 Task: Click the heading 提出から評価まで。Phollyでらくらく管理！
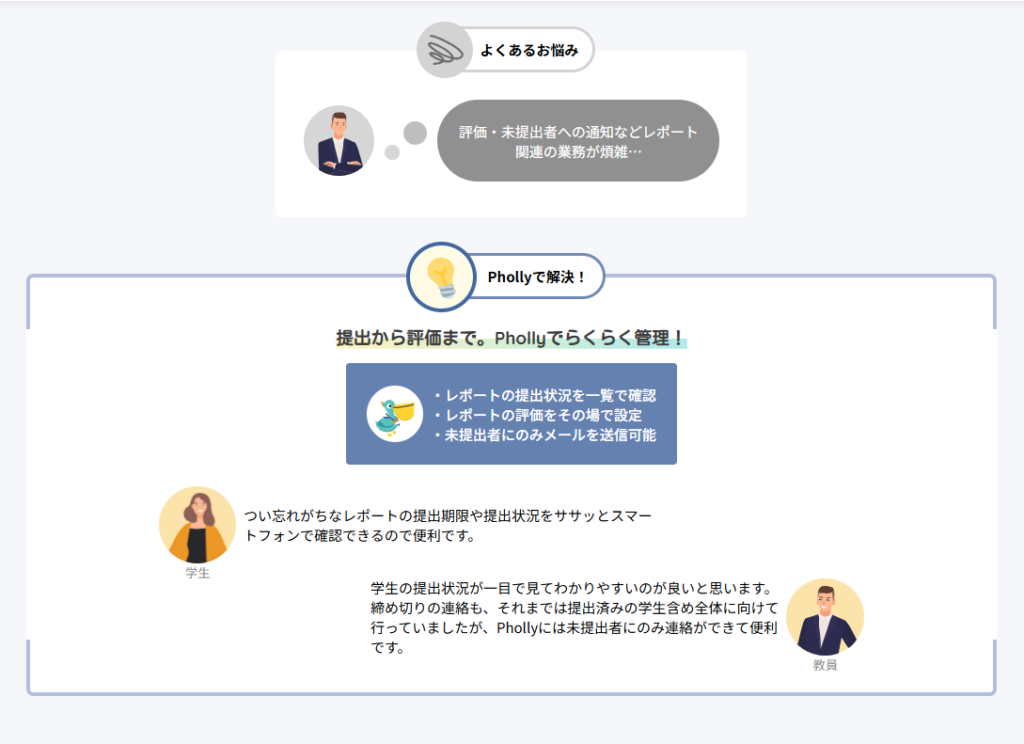pyautogui.click(x=511, y=338)
